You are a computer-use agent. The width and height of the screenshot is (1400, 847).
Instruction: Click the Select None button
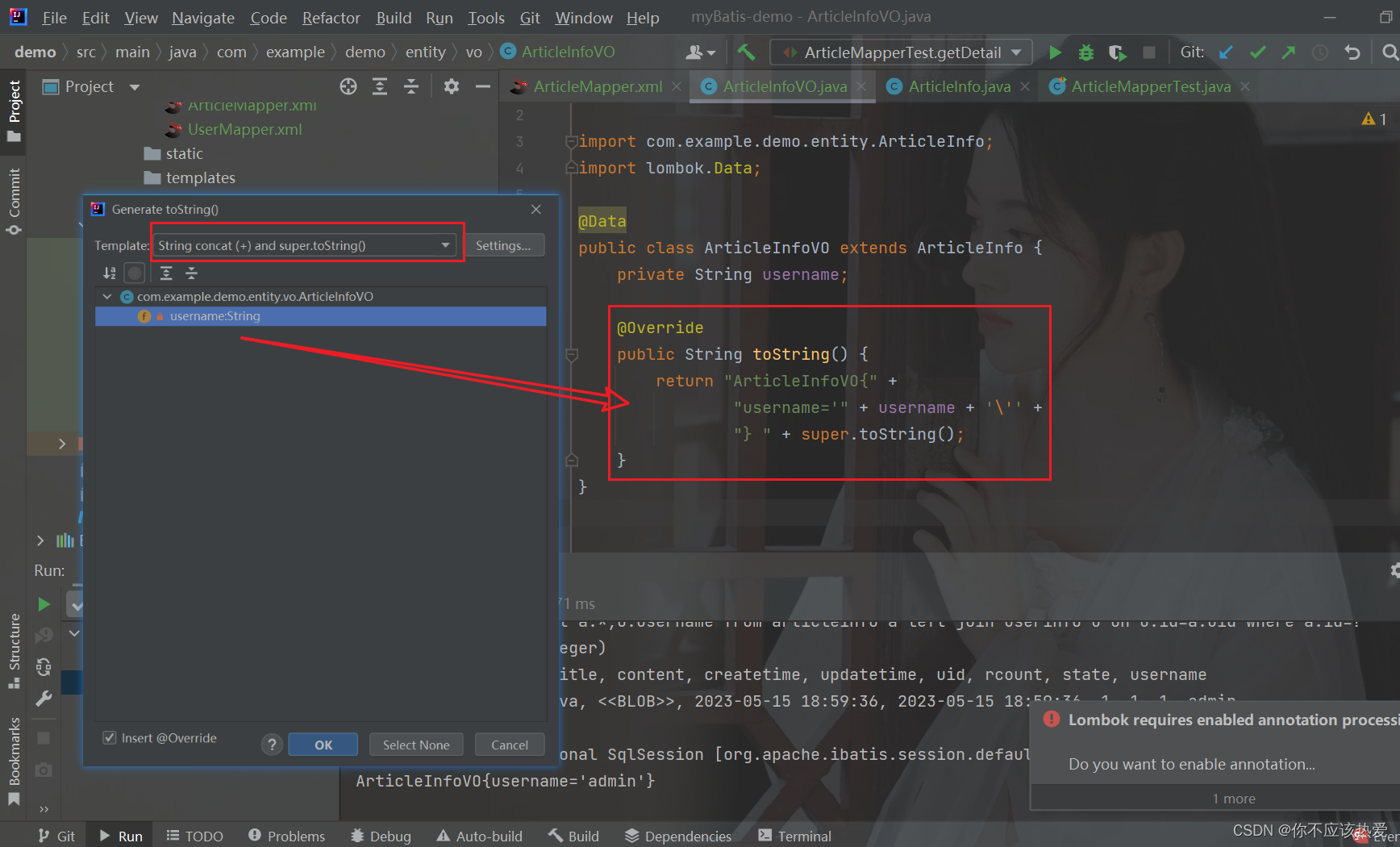click(416, 744)
